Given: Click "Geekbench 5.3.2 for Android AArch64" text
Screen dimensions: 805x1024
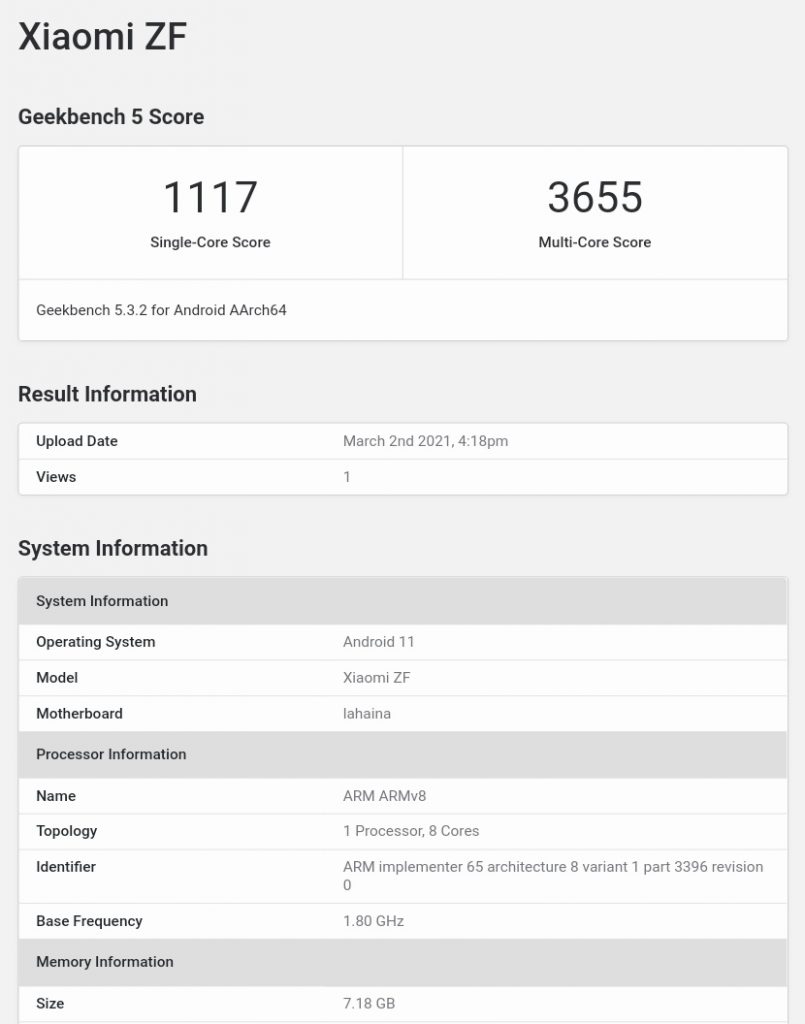Looking at the screenshot, I should coord(161,310).
